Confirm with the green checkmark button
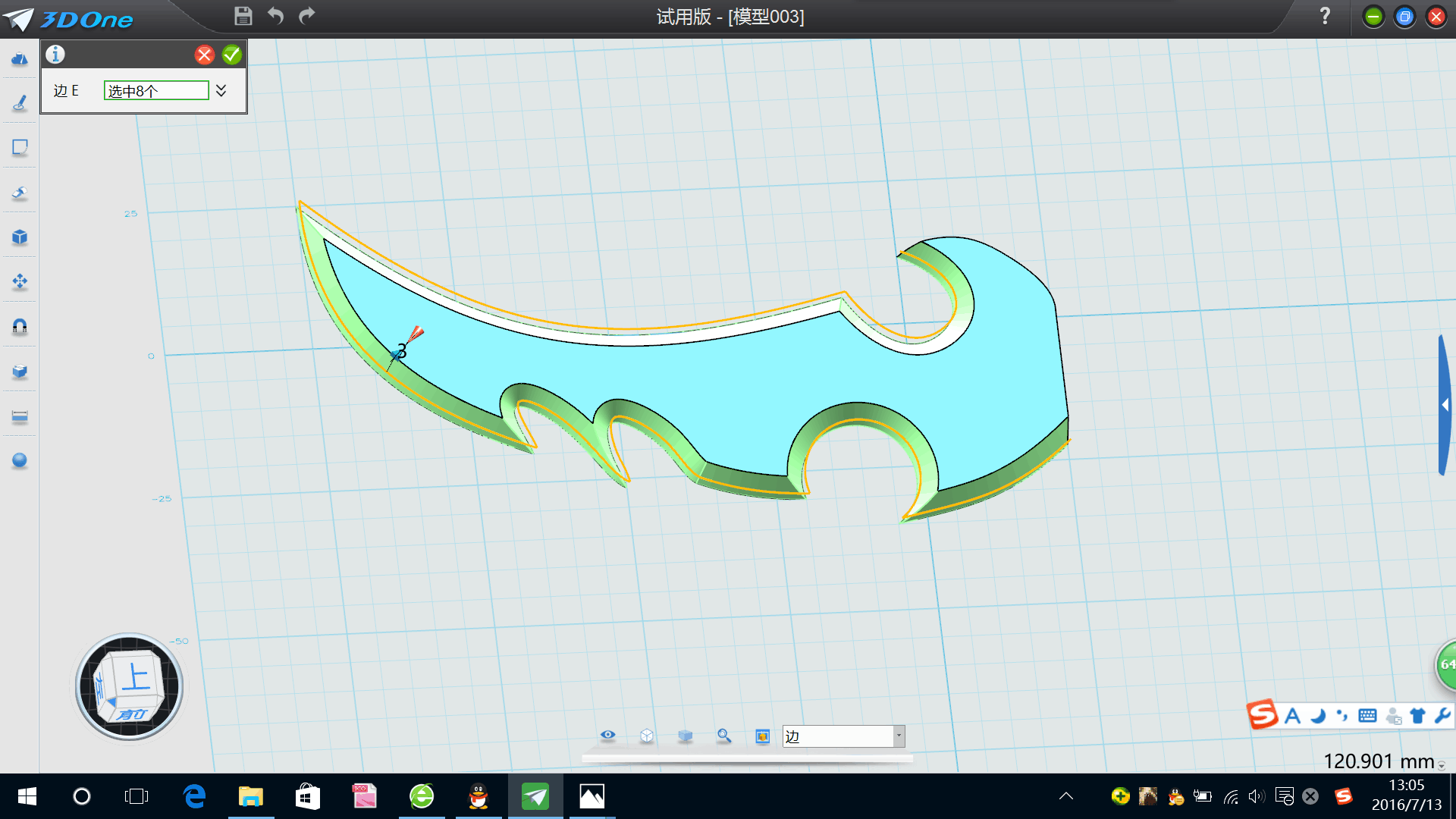 point(232,55)
